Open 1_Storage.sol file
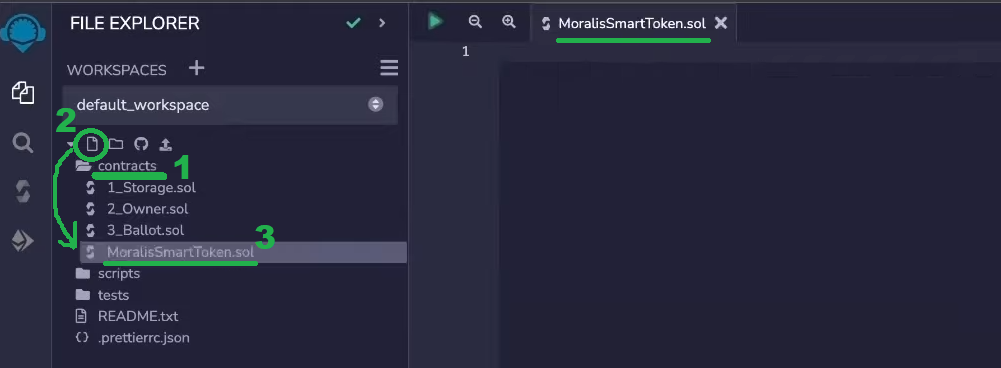The image size is (1001, 368). coord(151,188)
